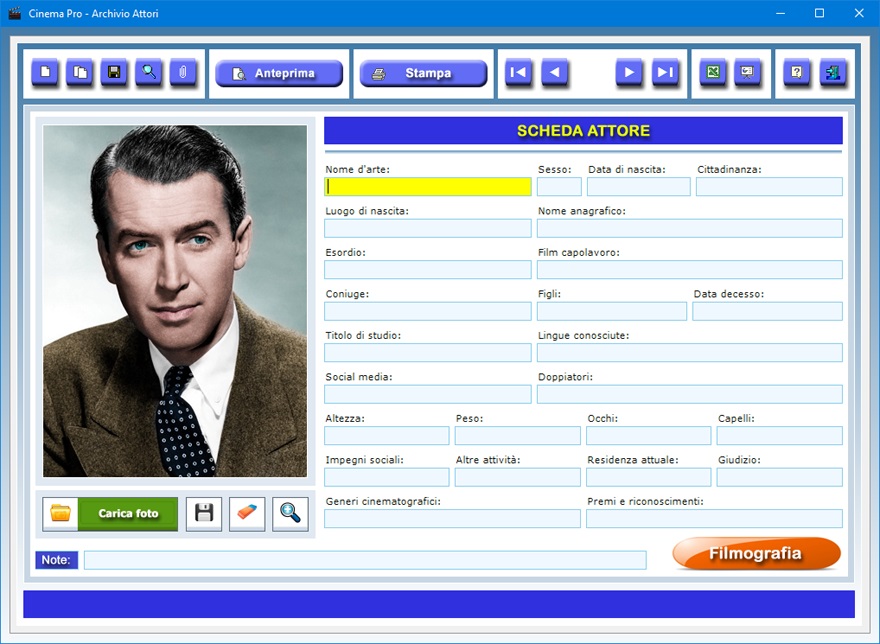The height and width of the screenshot is (644, 880).
Task: Click the yellow folder icon beside Carica foto
Action: [60, 514]
